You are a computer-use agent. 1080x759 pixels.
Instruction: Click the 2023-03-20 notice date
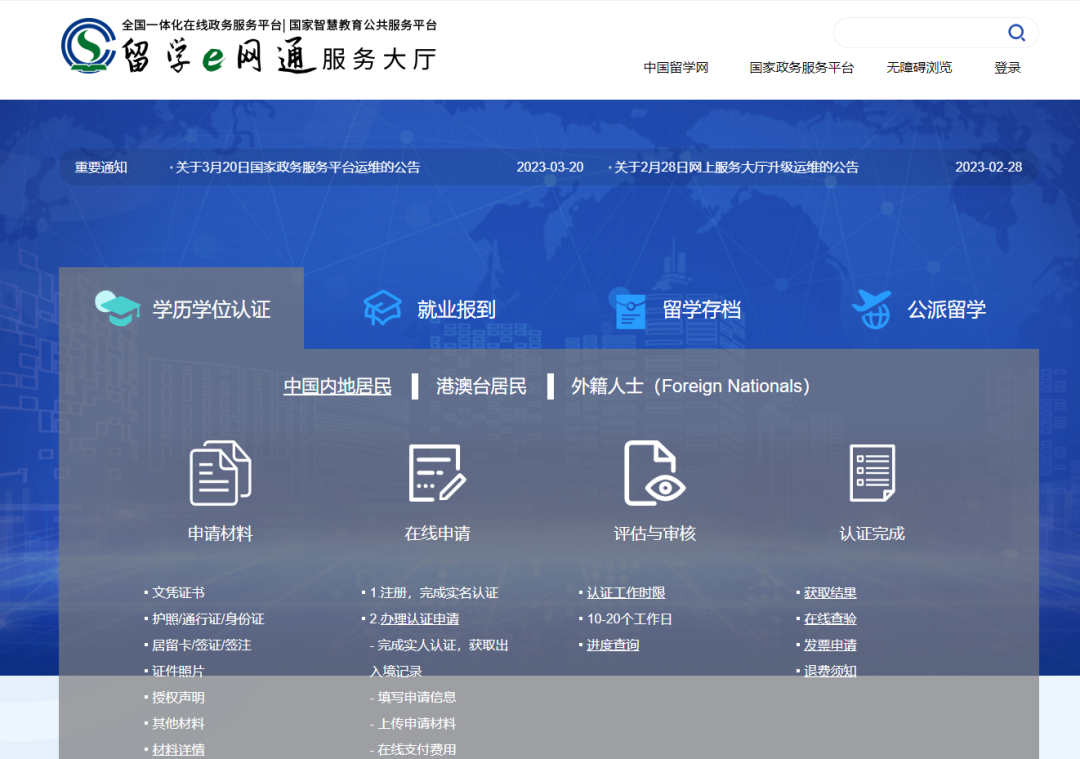pos(550,167)
